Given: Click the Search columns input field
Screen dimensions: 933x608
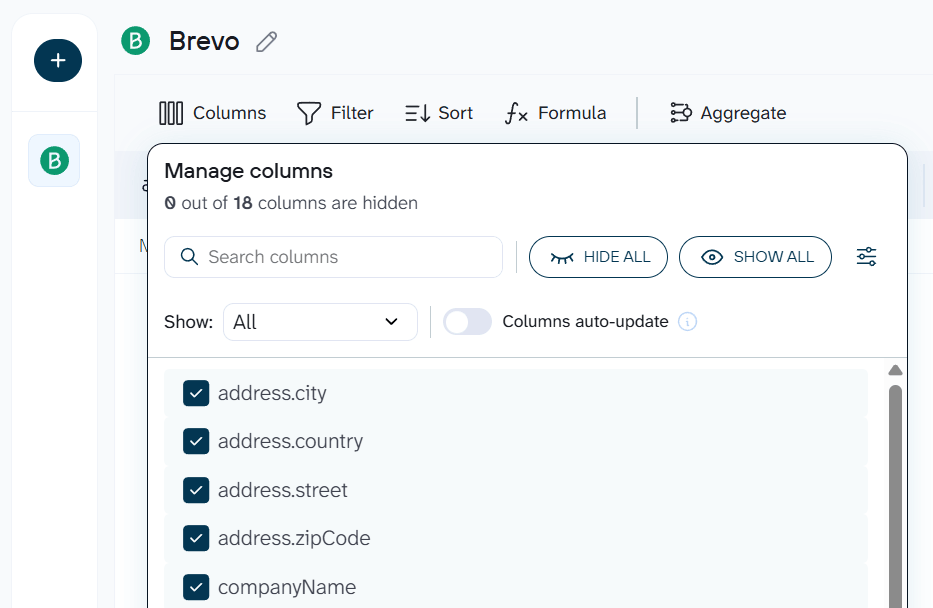Looking at the screenshot, I should click(x=330, y=257).
